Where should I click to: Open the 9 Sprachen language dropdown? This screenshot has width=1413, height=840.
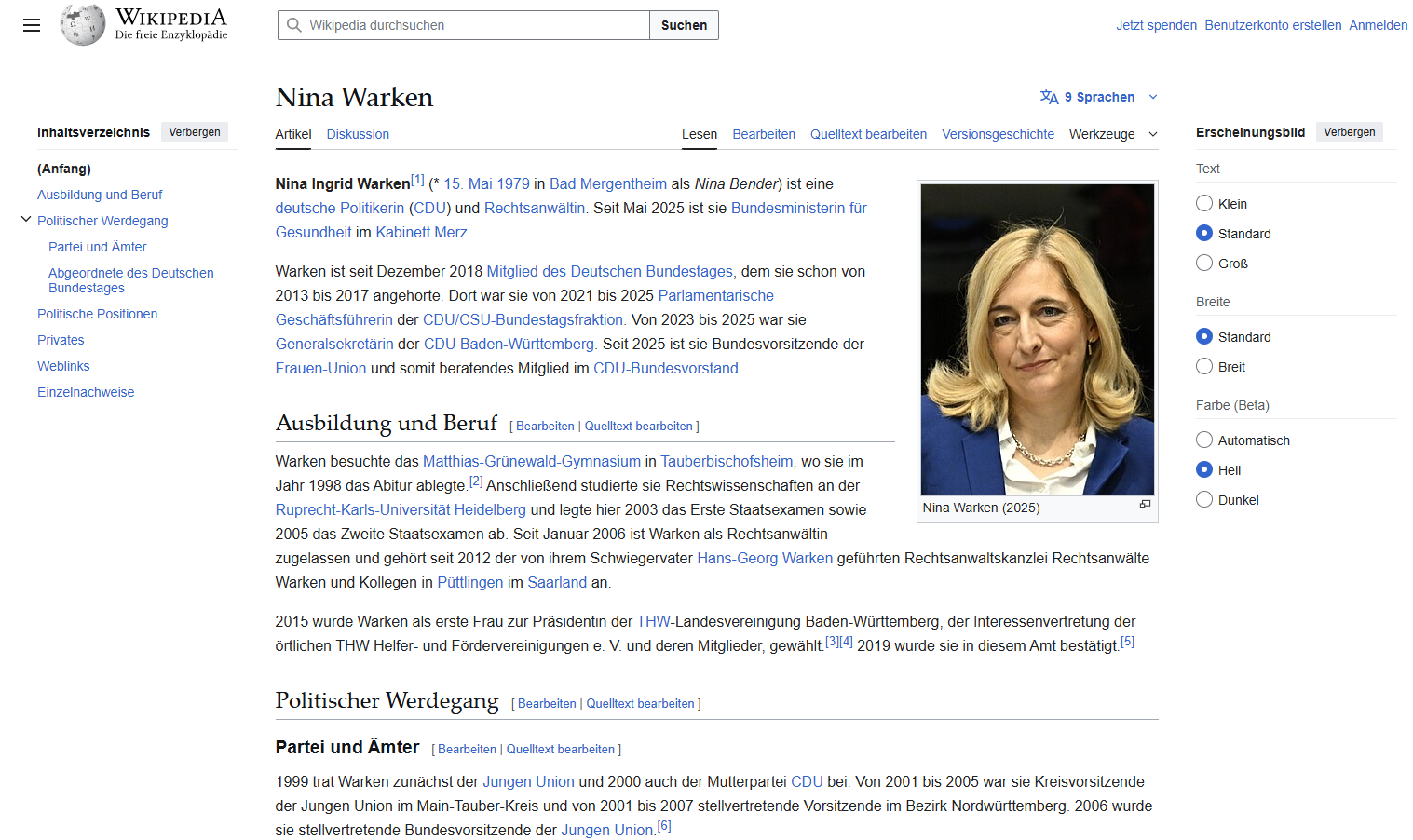point(1099,97)
